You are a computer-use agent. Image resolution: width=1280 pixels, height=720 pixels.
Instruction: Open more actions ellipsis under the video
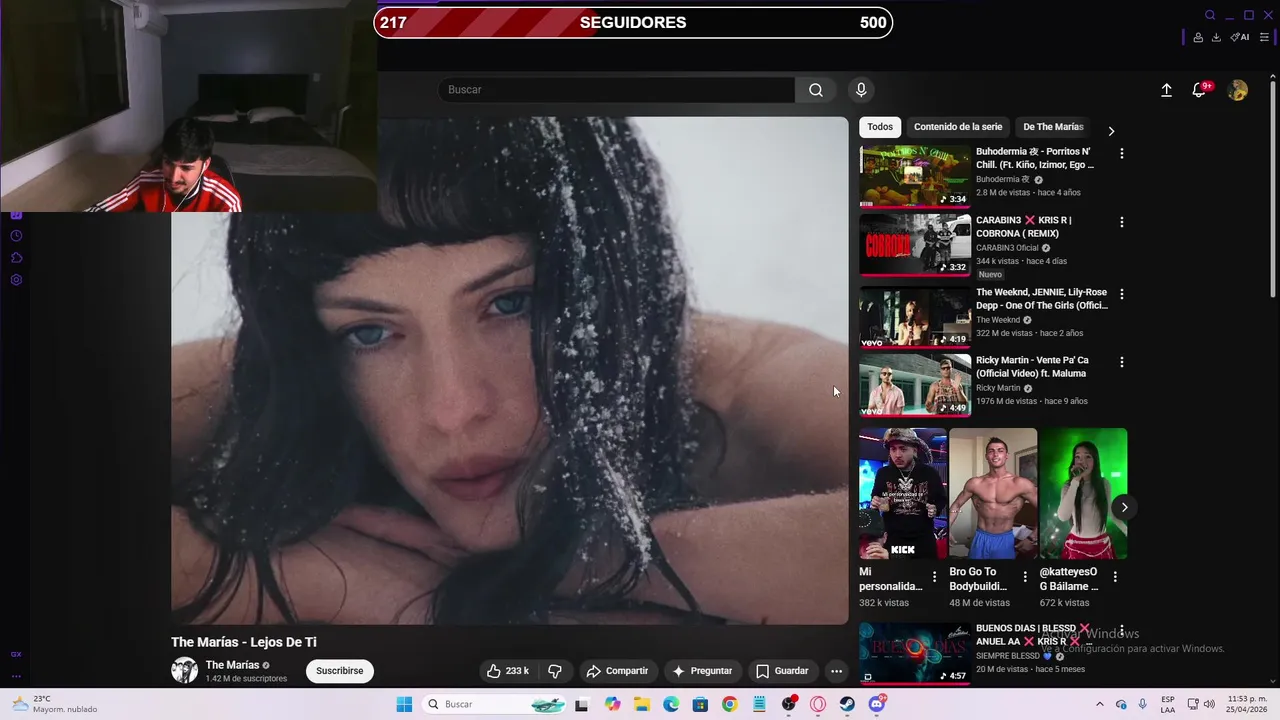(837, 671)
